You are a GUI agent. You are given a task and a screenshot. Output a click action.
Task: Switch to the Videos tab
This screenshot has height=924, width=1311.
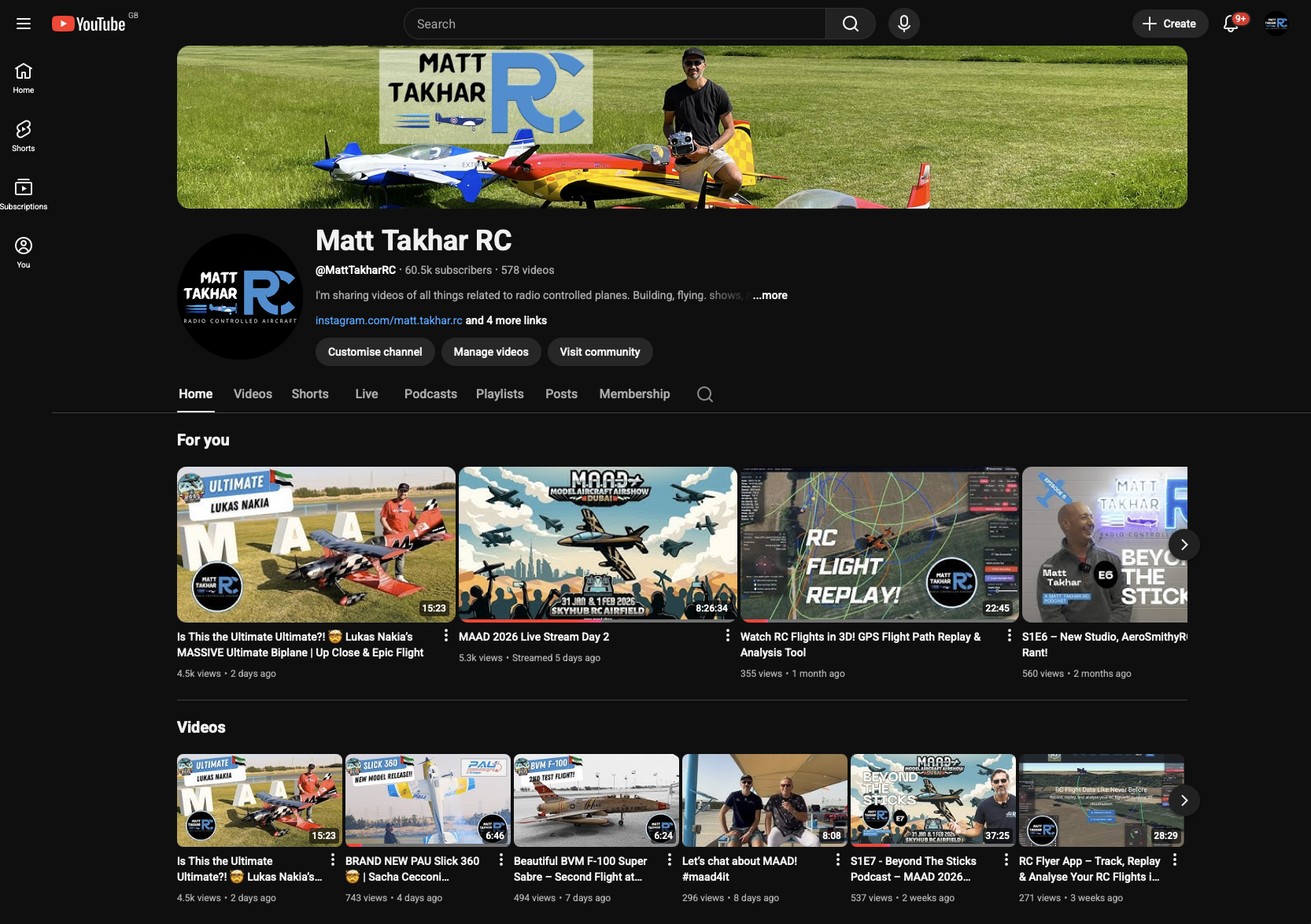tap(252, 394)
